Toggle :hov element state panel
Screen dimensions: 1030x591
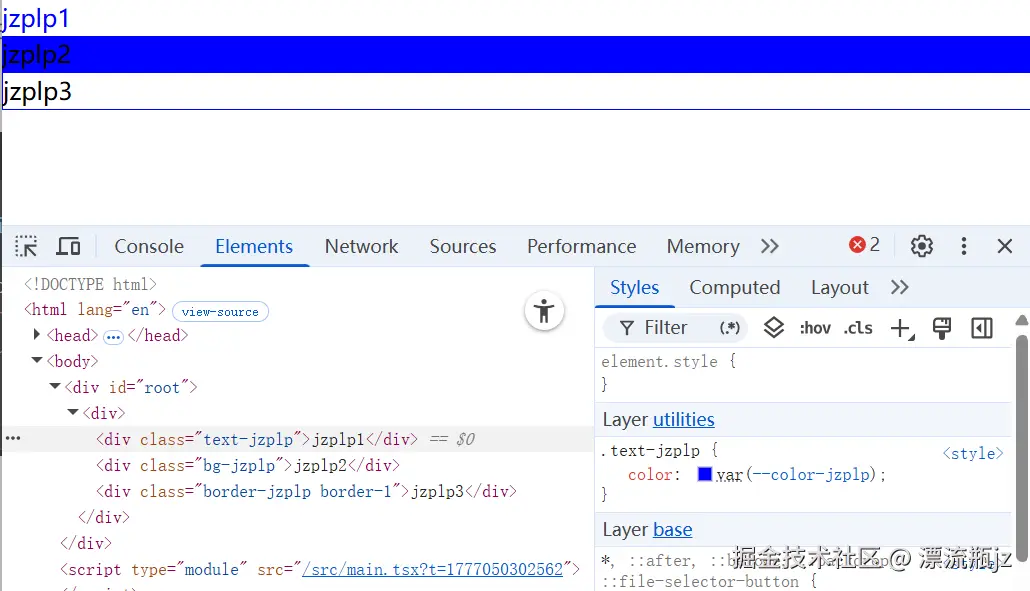[815, 328]
